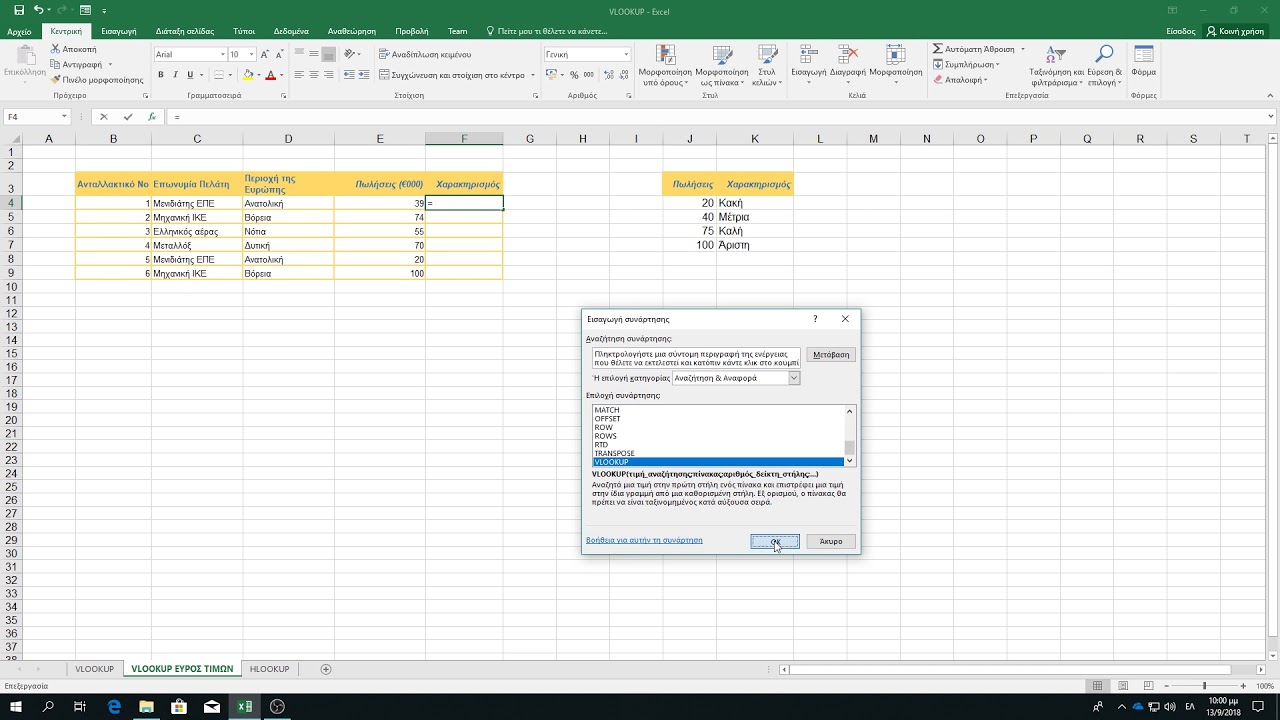Click the fx insert function icon
Viewport: 1280px width, 720px height.
(152, 117)
